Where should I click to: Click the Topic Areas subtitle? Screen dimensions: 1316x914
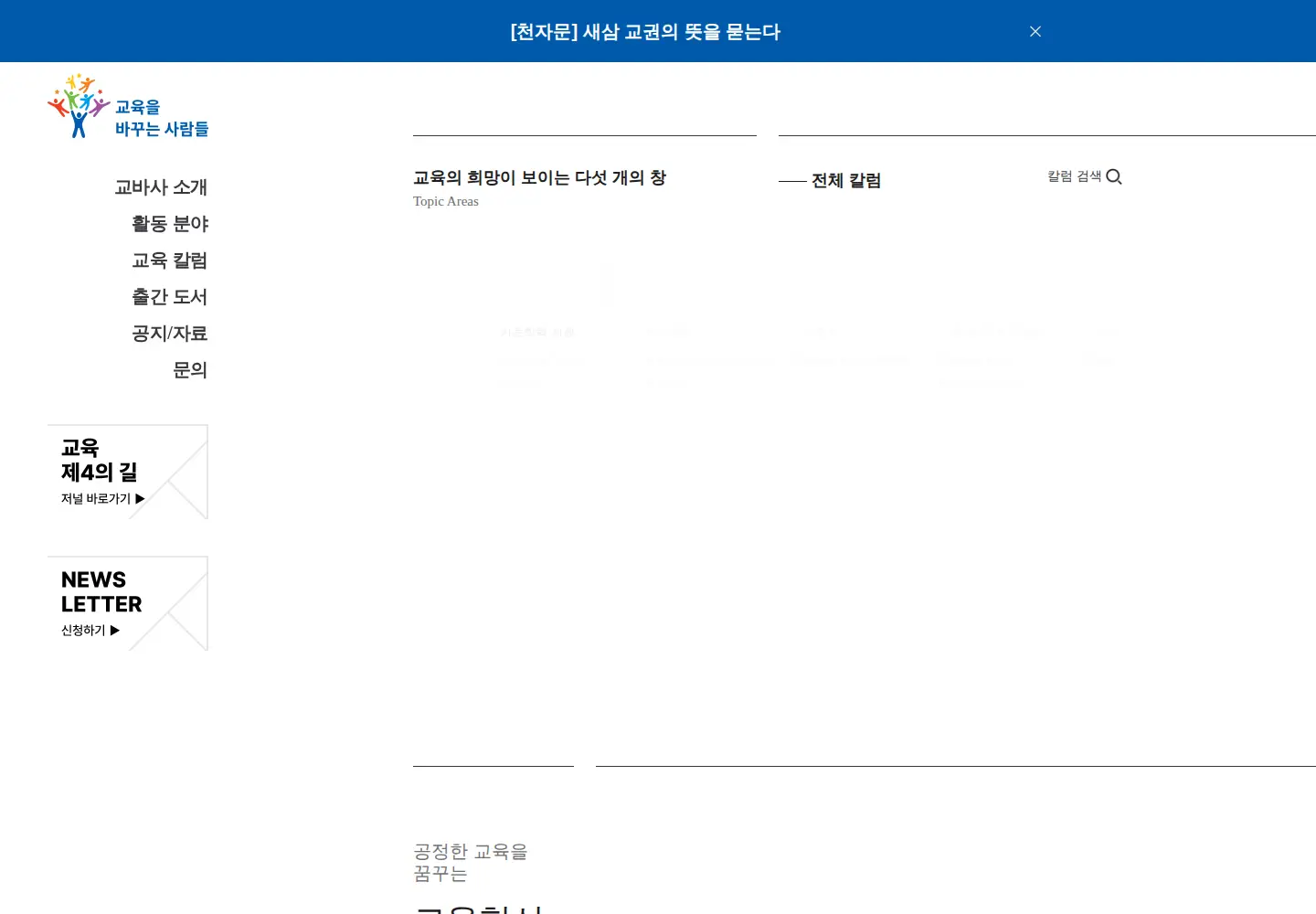446,202
